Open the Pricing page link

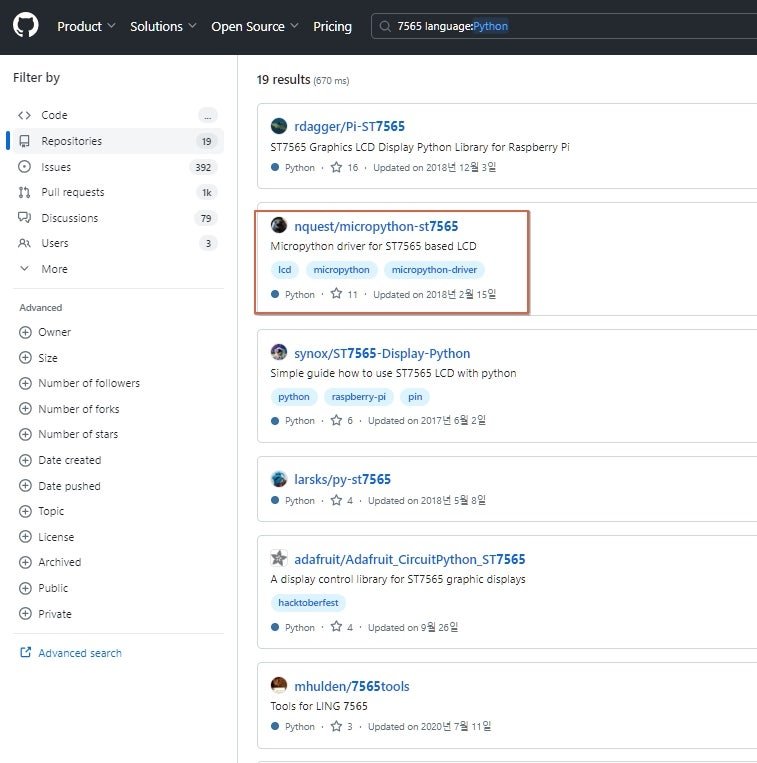pos(332,26)
